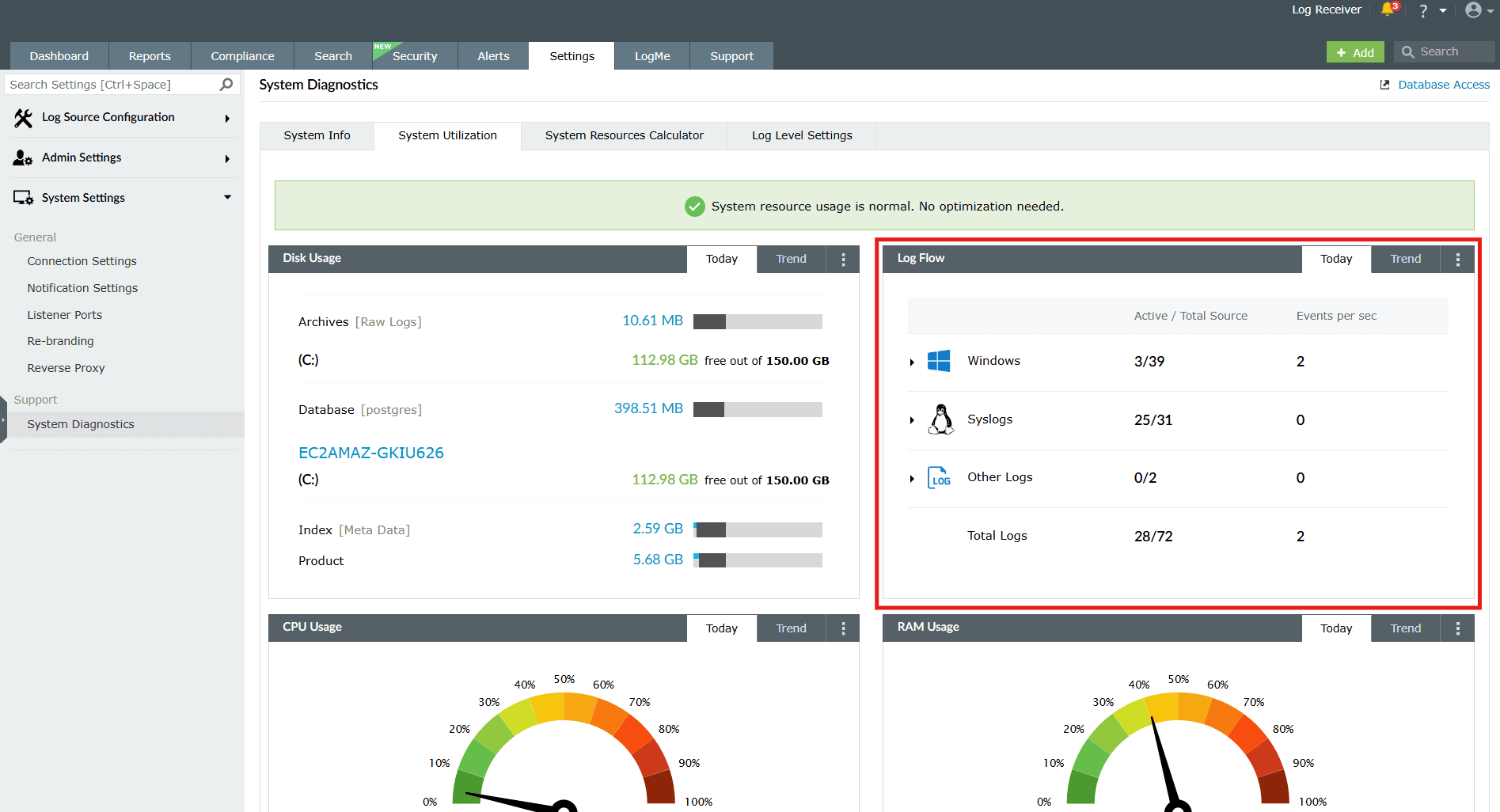This screenshot has height=812, width=1500.
Task: Open Log Flow more options menu
Action: point(1458,259)
